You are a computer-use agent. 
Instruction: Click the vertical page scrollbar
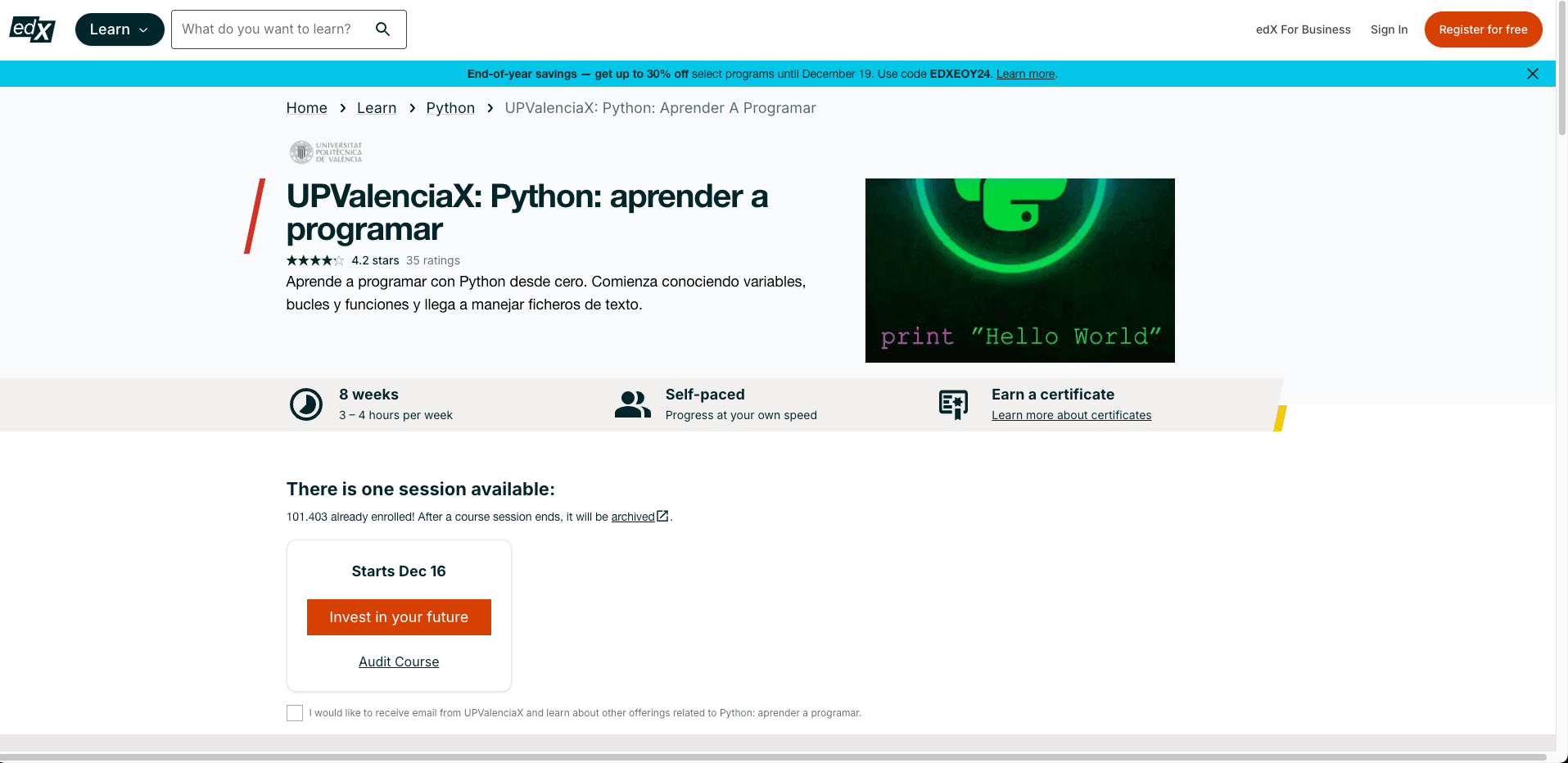1561,70
